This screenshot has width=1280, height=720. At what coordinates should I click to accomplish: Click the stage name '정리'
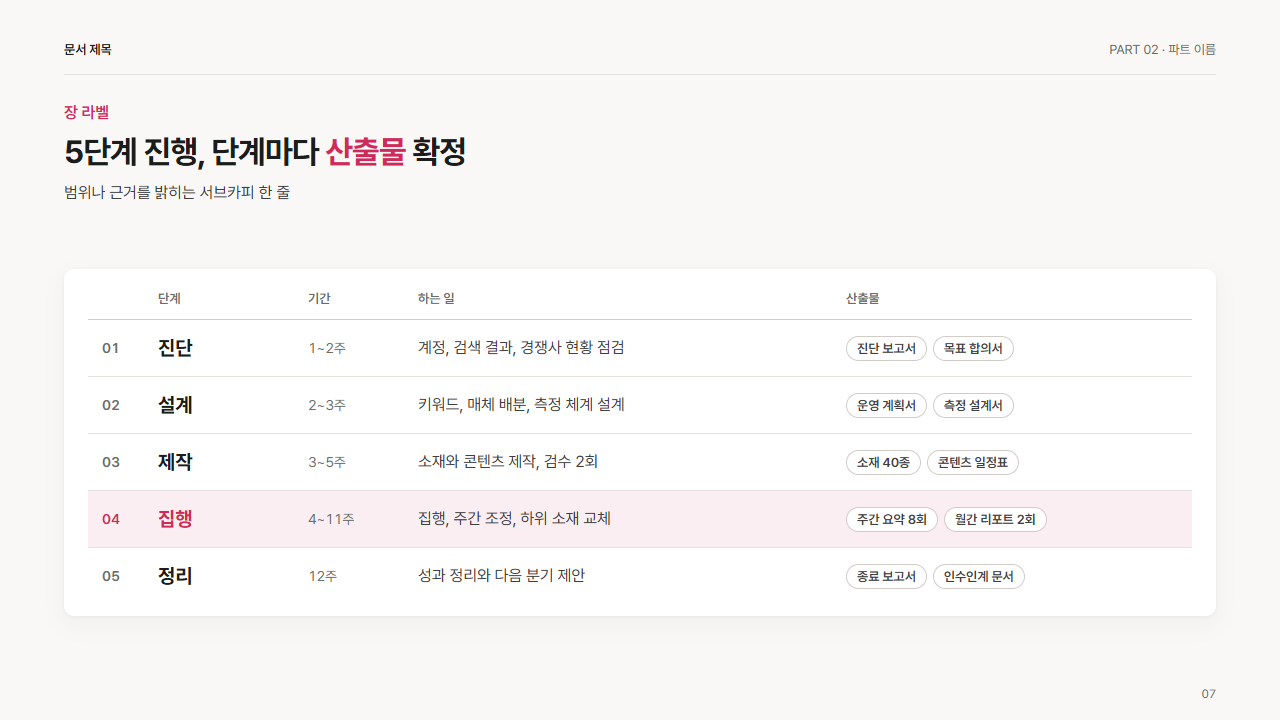pyautogui.click(x=175, y=576)
